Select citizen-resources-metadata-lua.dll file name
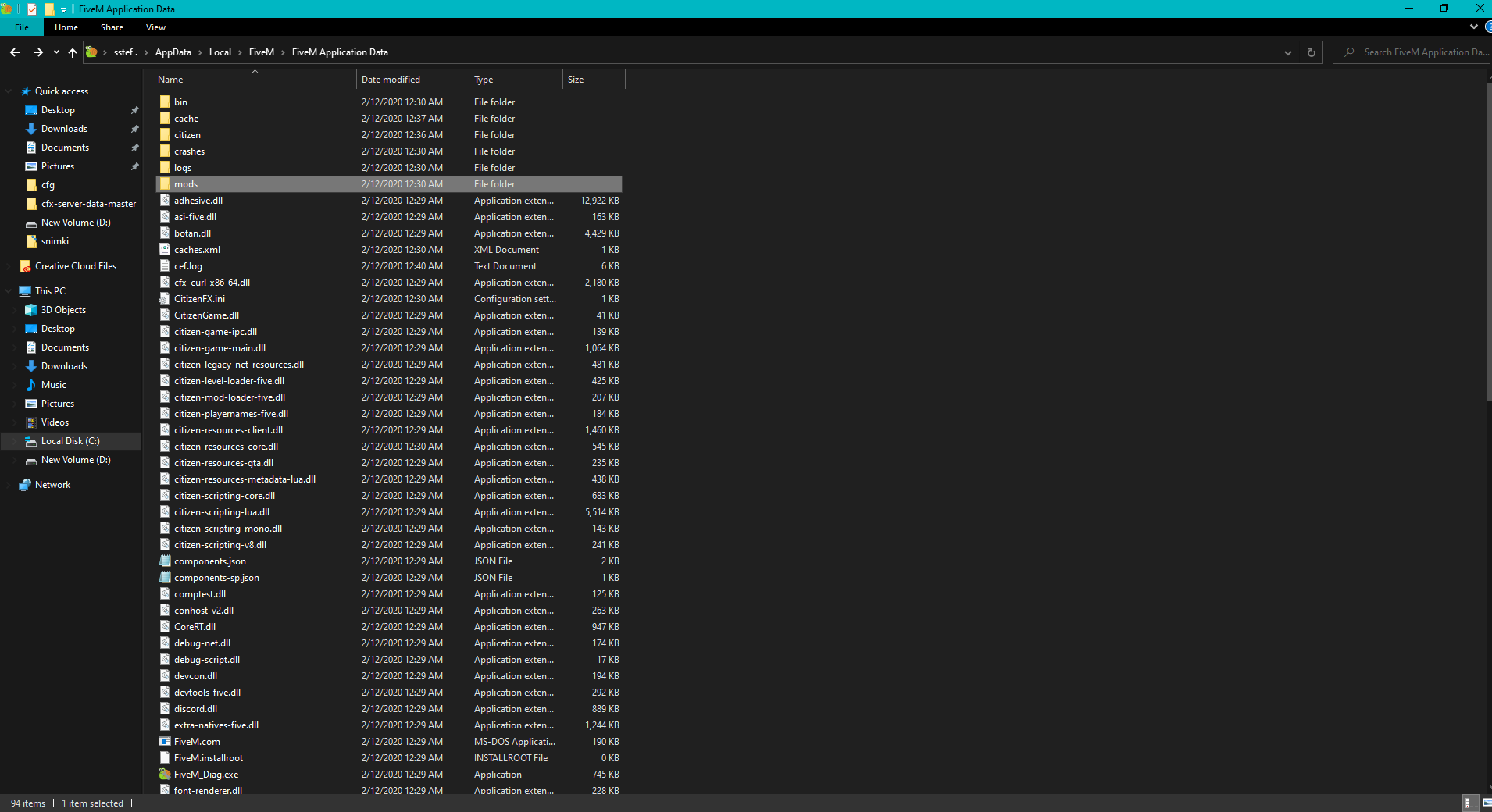Screen dimensions: 1492x812 coord(245,479)
